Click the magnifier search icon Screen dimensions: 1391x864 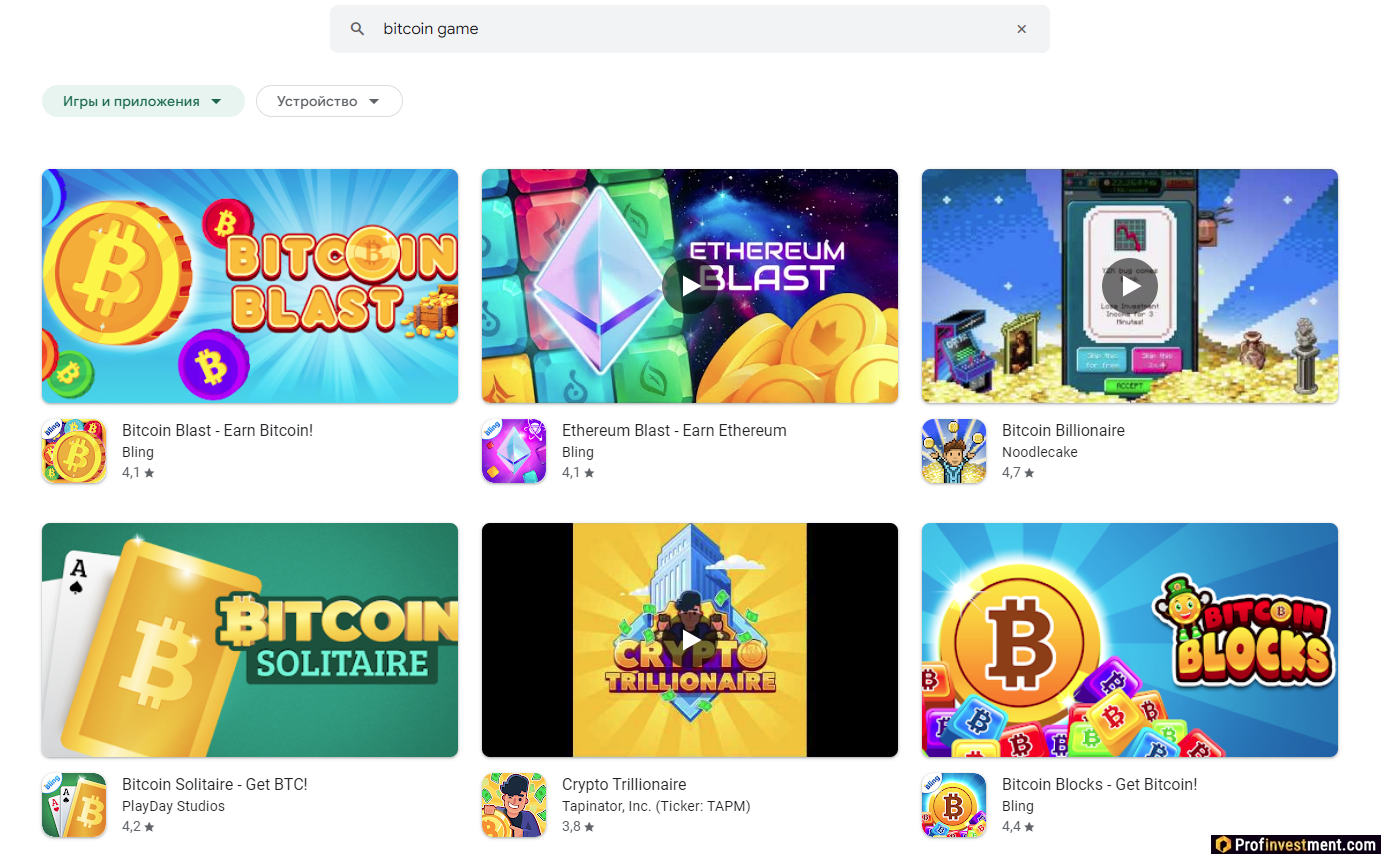point(357,29)
